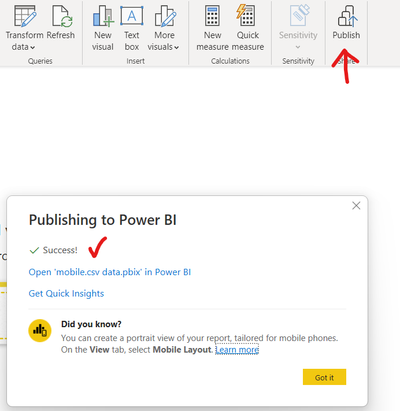This screenshot has height=411, width=400.
Task: Open More visuals dropdown
Action: point(164,28)
